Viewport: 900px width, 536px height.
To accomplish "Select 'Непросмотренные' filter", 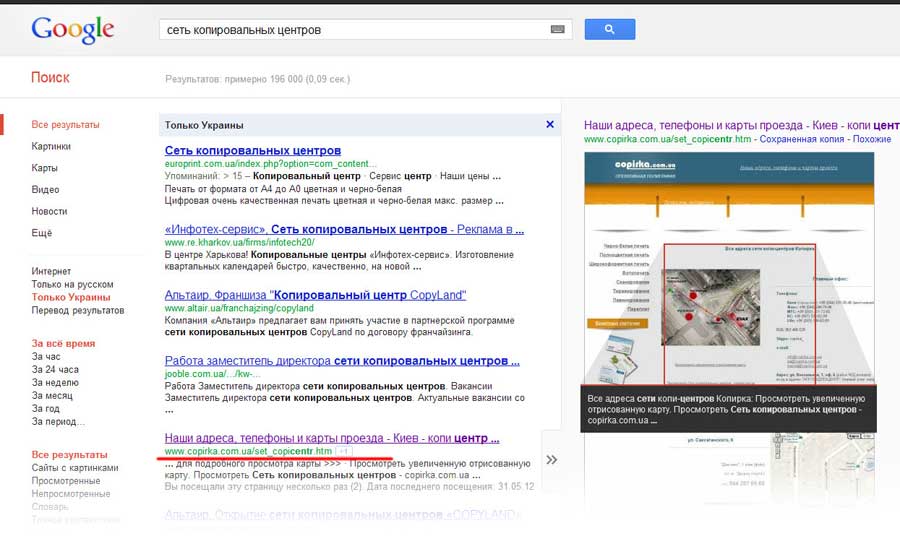I will click(71, 494).
